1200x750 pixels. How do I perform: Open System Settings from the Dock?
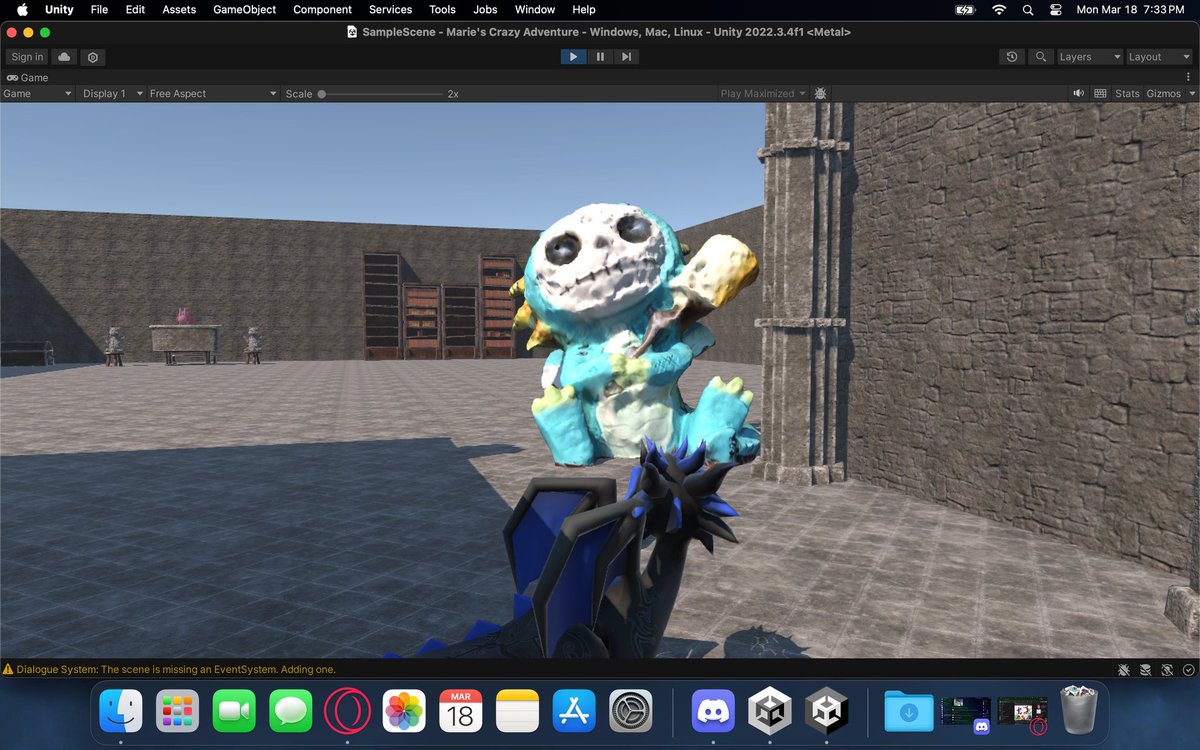(x=631, y=711)
